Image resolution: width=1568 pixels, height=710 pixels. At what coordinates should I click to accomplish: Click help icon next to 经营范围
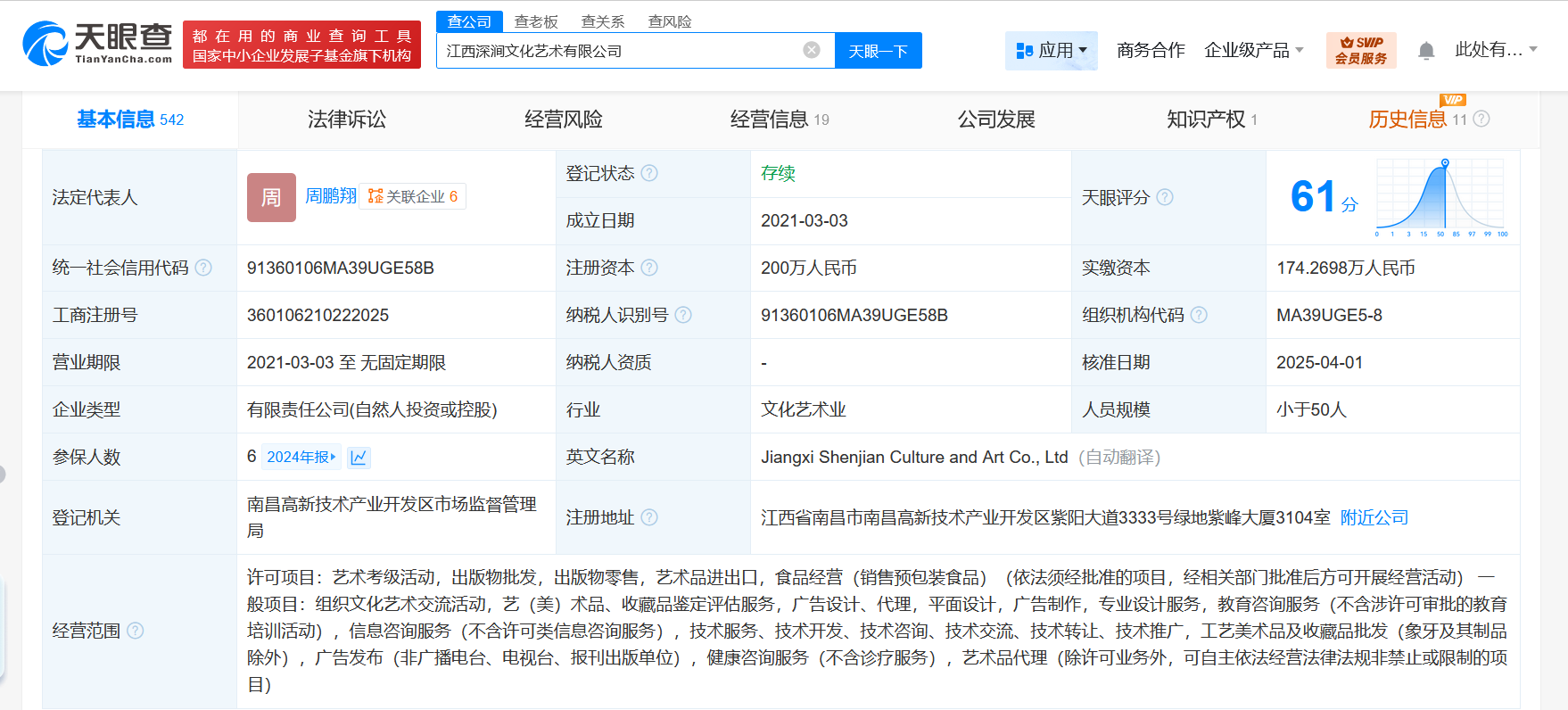(x=135, y=631)
